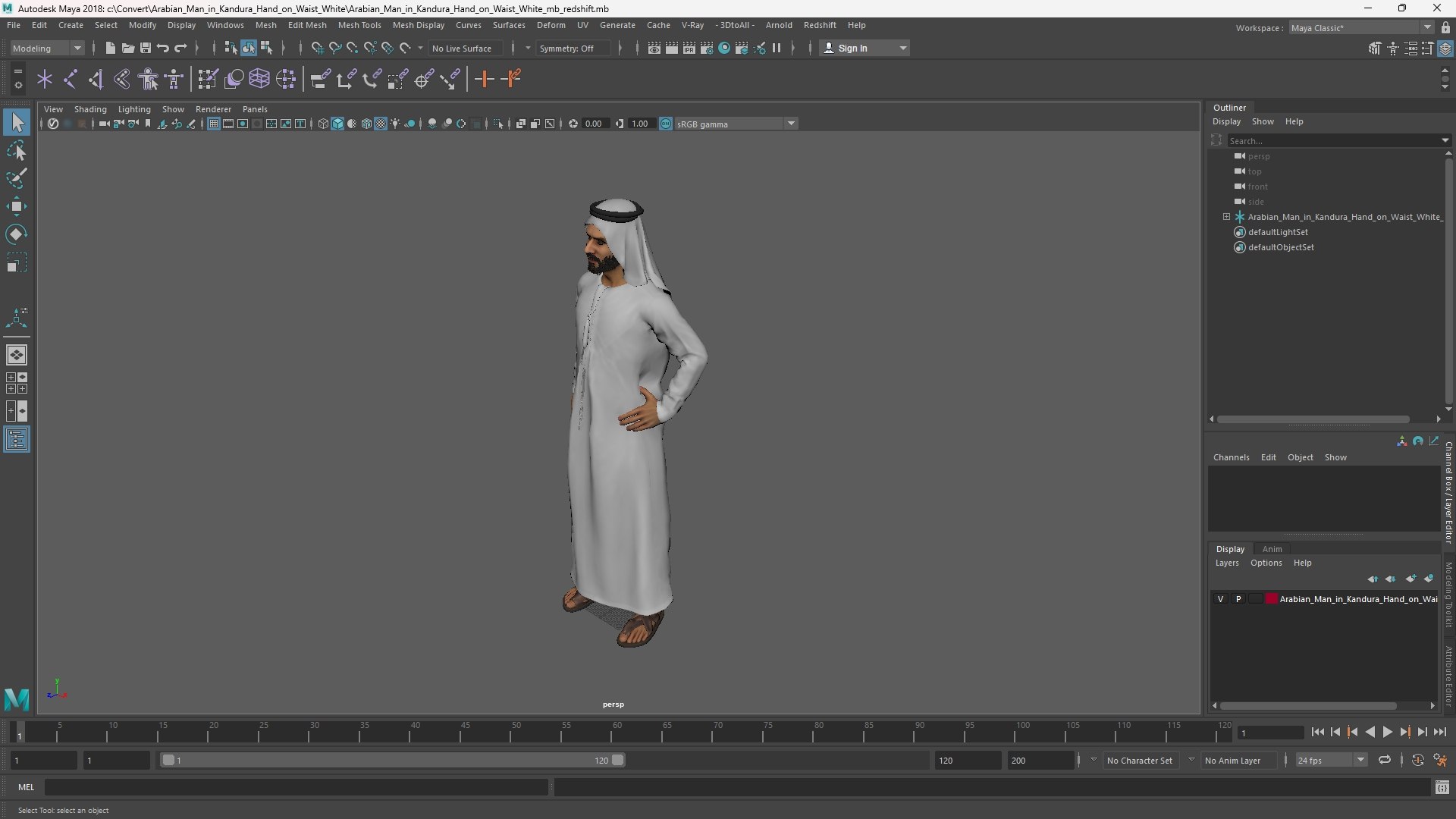Toggle layer visibility V box
This screenshot has width=1456, height=819.
[x=1220, y=599]
